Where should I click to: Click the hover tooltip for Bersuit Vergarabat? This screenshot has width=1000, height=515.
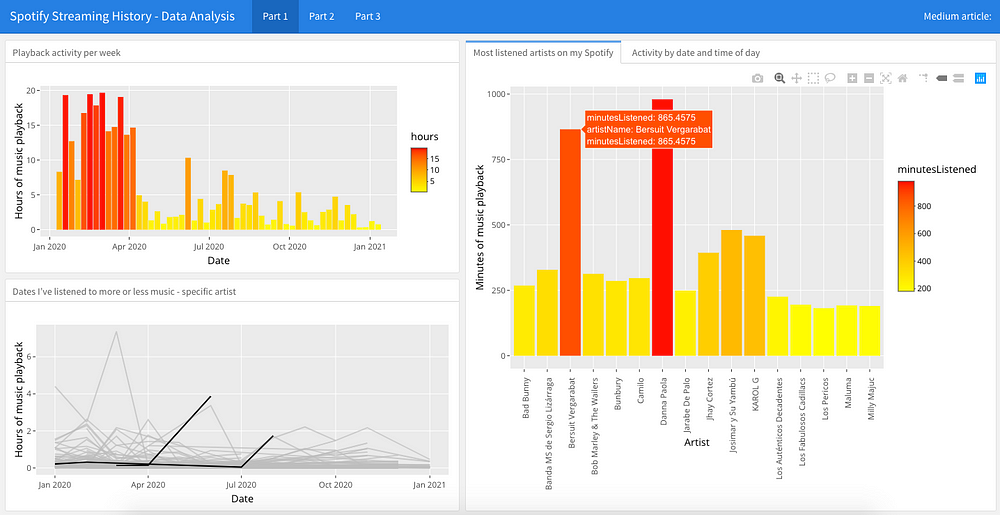pyautogui.click(x=649, y=129)
